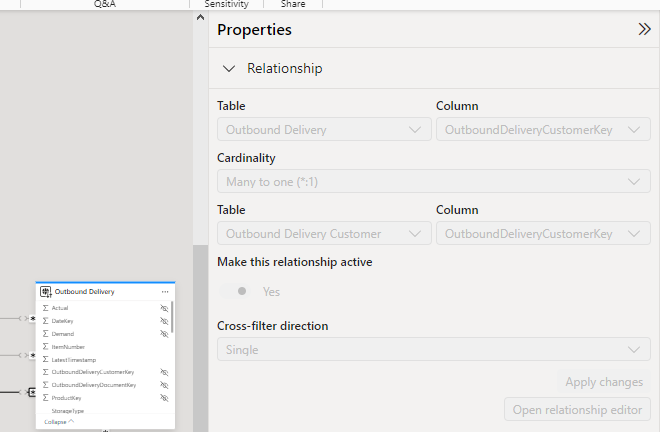Screen dimensions: 660x432
Task: Select the Demand field row
Action: tap(103, 334)
